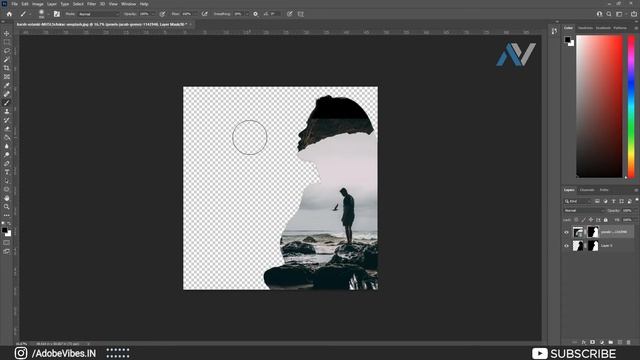Select the Crop tool
The image size is (640, 360).
point(7,68)
